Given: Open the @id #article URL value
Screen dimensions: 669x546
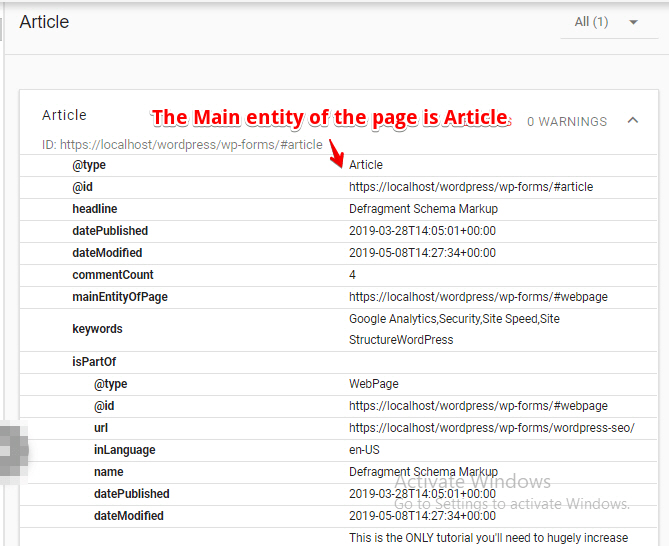Looking at the screenshot, I should click(471, 187).
